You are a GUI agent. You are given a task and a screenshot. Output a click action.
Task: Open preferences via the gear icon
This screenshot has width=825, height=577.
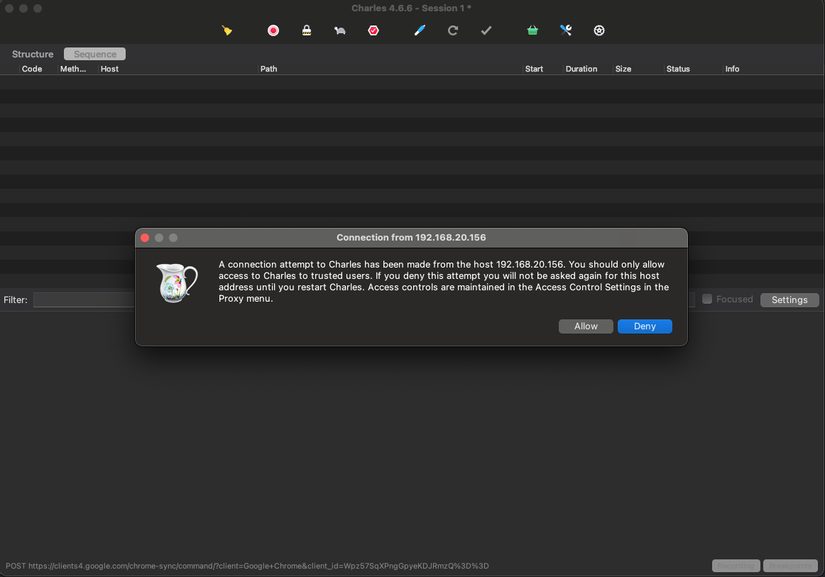point(598,30)
